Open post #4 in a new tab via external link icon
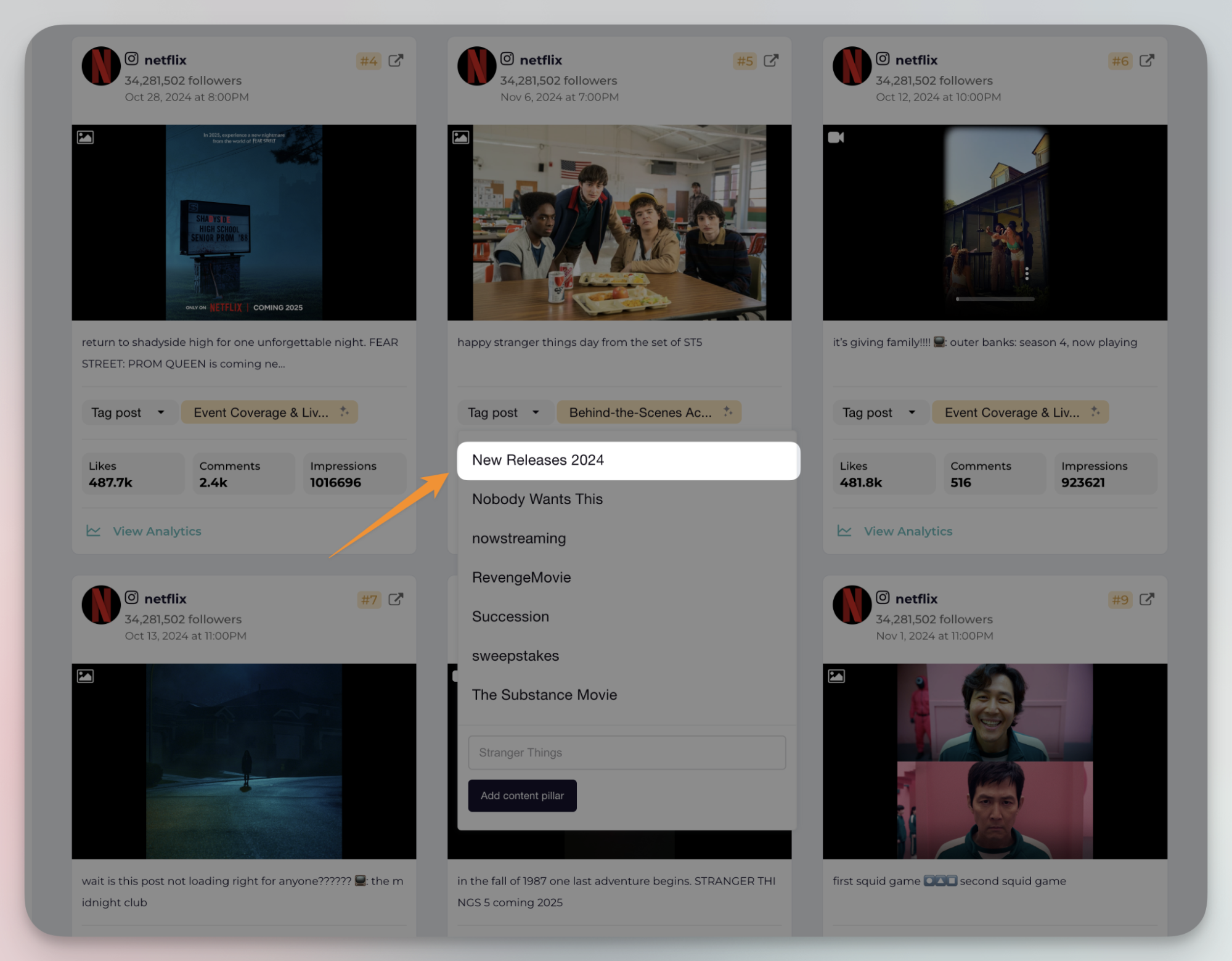This screenshot has height=961, width=1232. pos(396,60)
